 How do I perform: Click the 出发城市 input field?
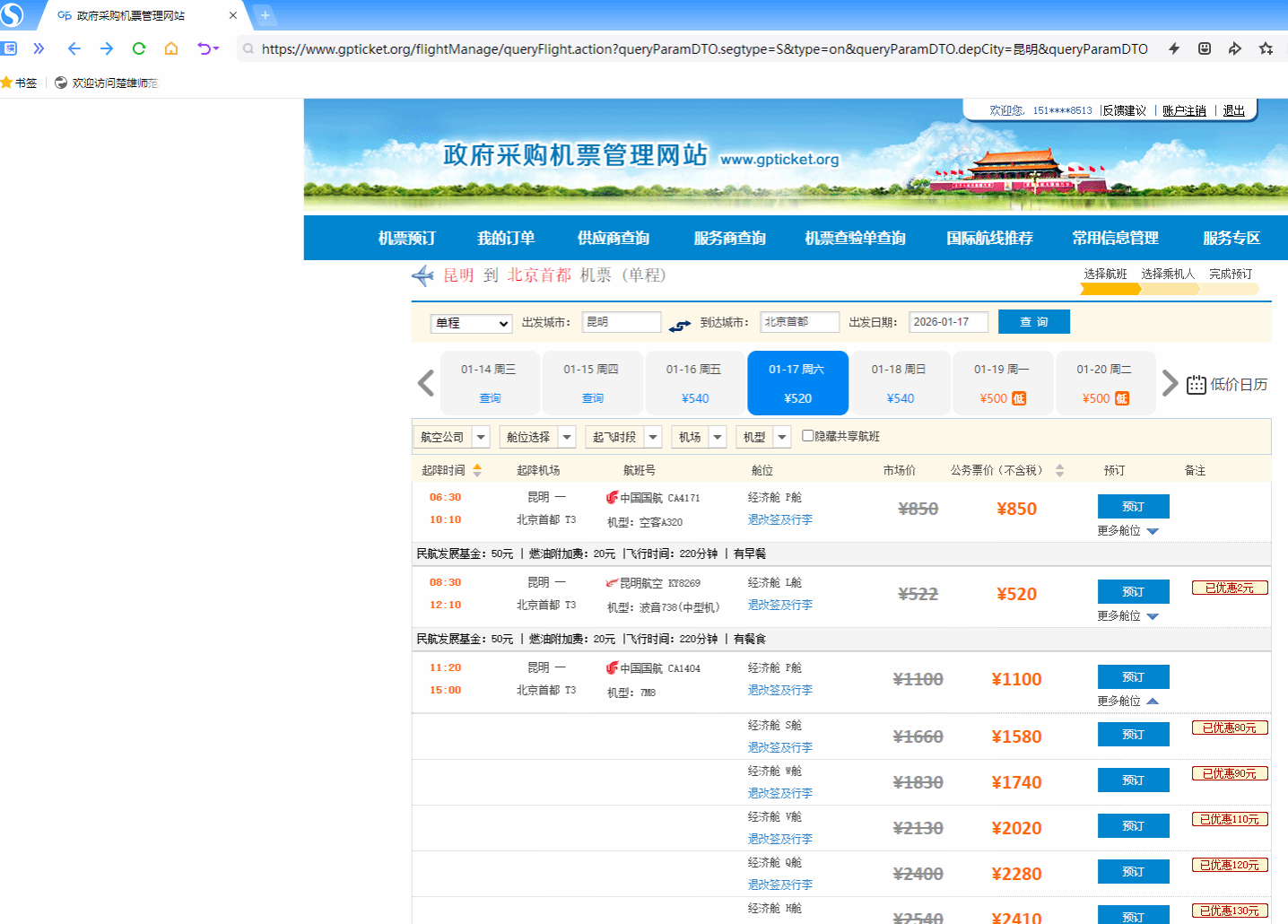coord(622,322)
